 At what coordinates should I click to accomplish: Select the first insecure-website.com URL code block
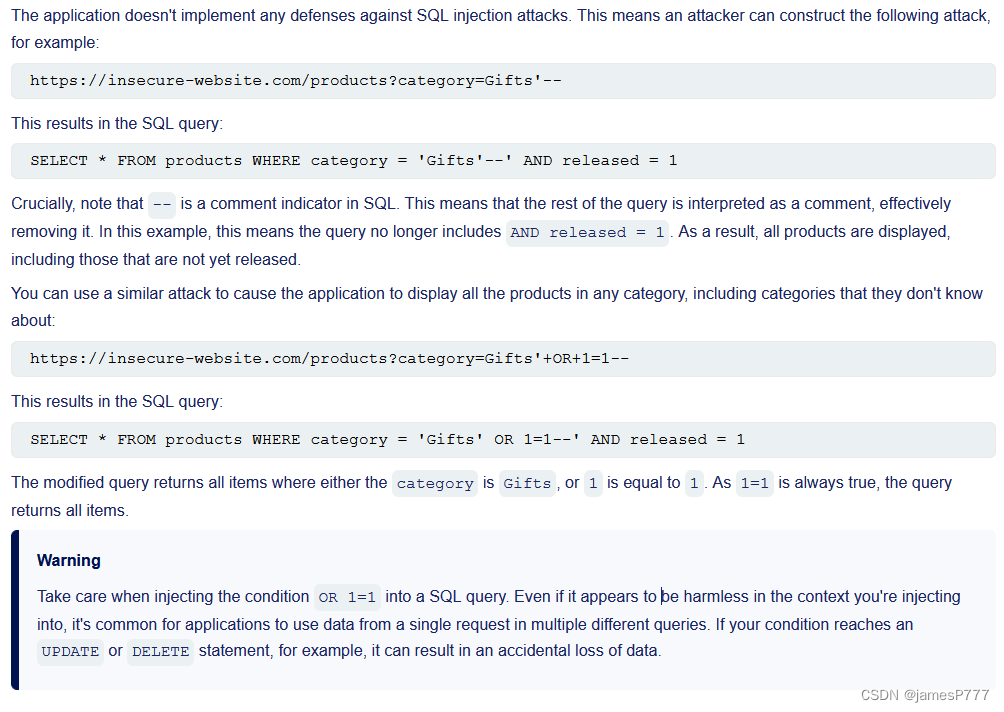pyautogui.click(x=300, y=80)
